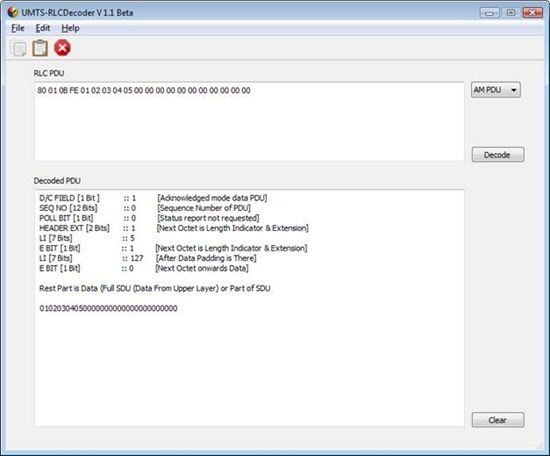Click the LI value 127
Image resolution: width=550 pixels, height=456 pixels.
pyautogui.click(x=136, y=258)
